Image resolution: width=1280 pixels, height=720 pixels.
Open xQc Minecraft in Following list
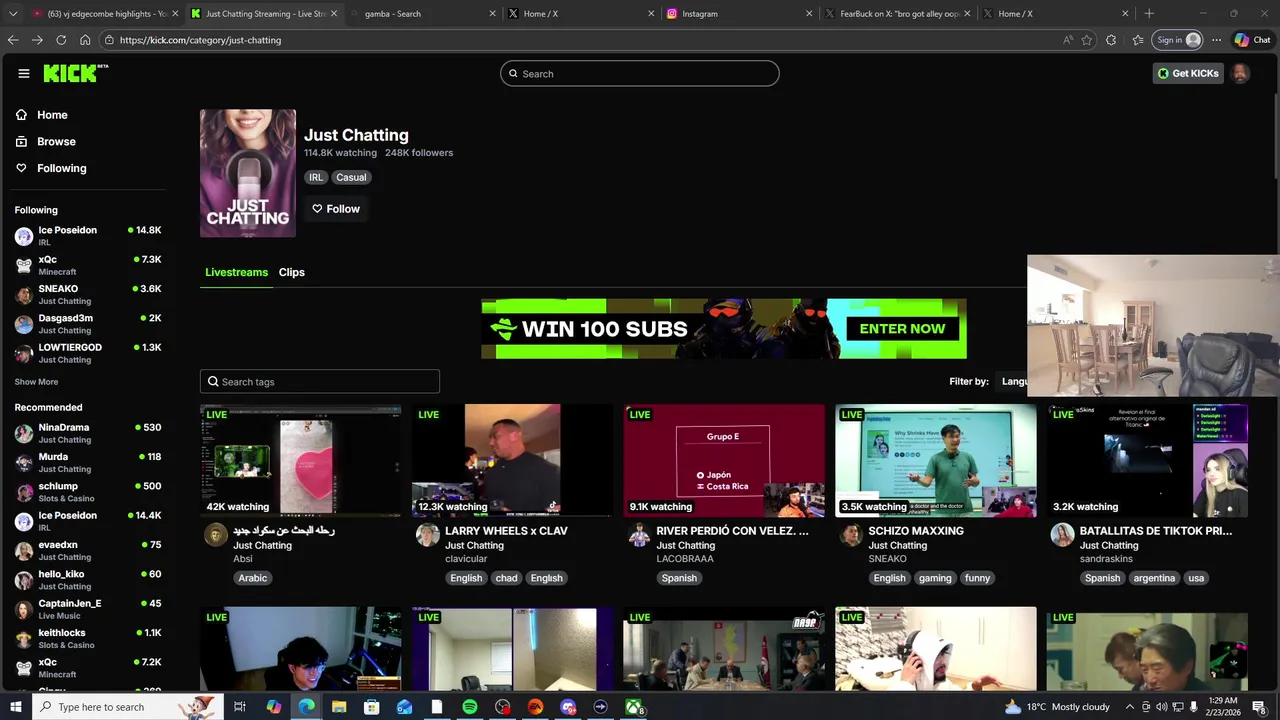[x=88, y=265]
